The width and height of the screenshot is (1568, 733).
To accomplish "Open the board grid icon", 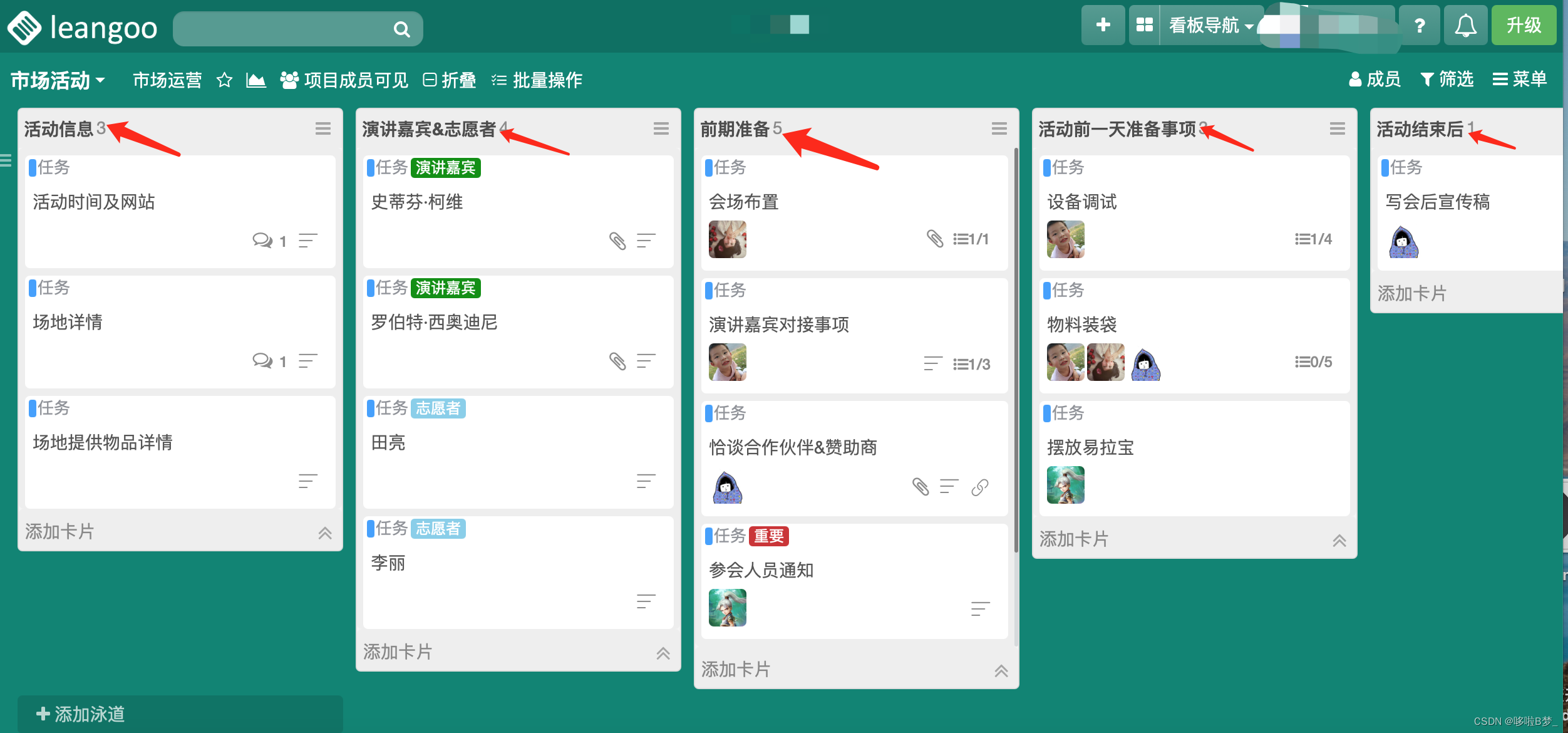I will click(x=1144, y=25).
